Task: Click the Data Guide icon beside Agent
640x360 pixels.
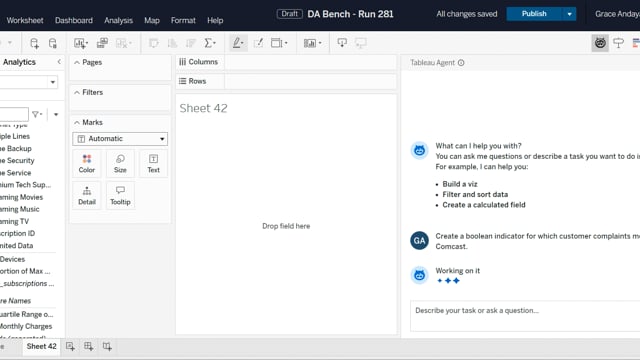Action: click(618, 43)
